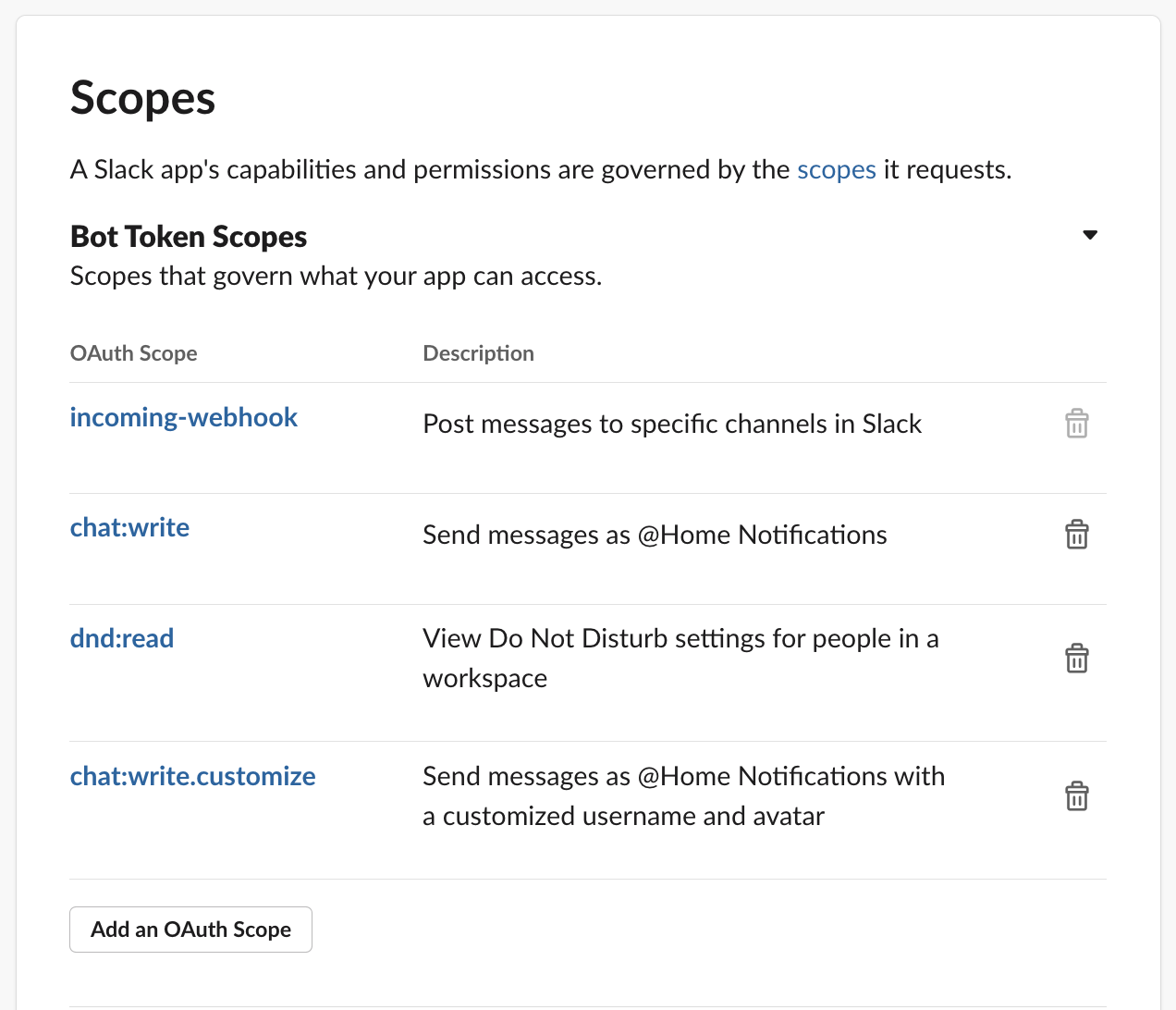Open the chat:write scope details

pyautogui.click(x=129, y=527)
